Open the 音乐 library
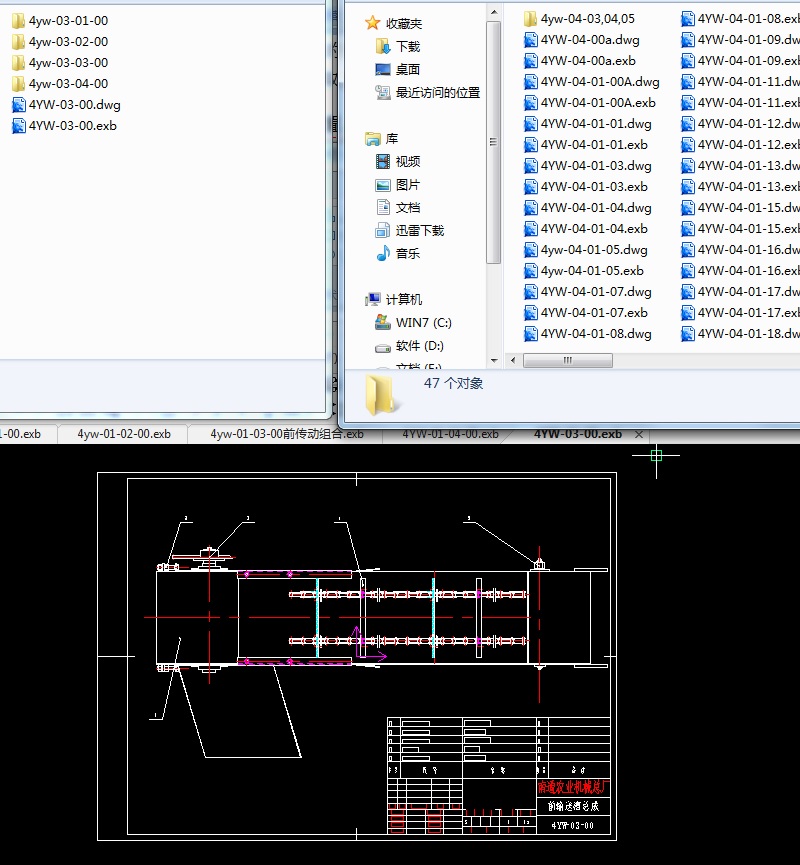This screenshot has width=800, height=865. [x=407, y=253]
